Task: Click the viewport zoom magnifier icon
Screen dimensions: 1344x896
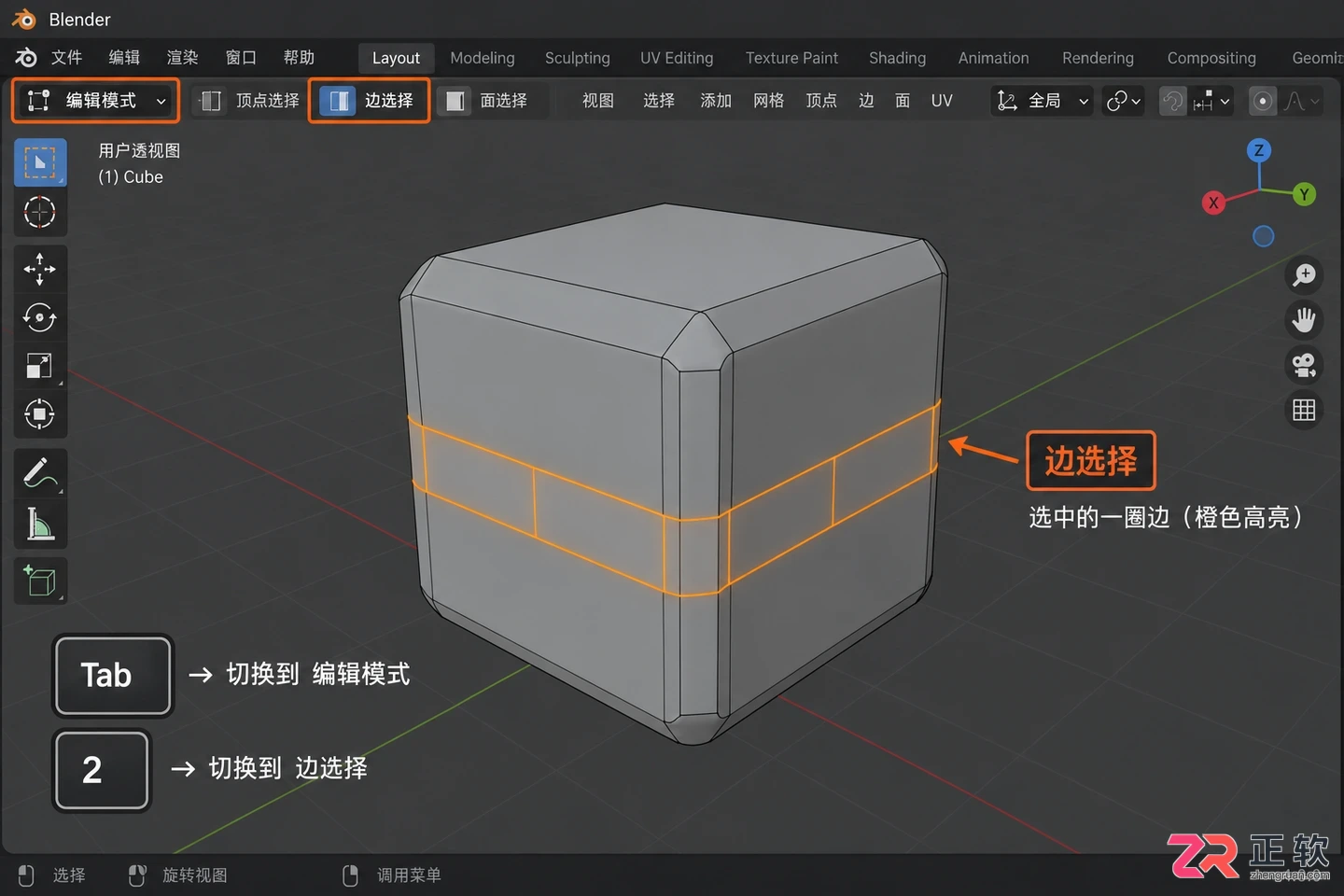Action: [x=1304, y=274]
